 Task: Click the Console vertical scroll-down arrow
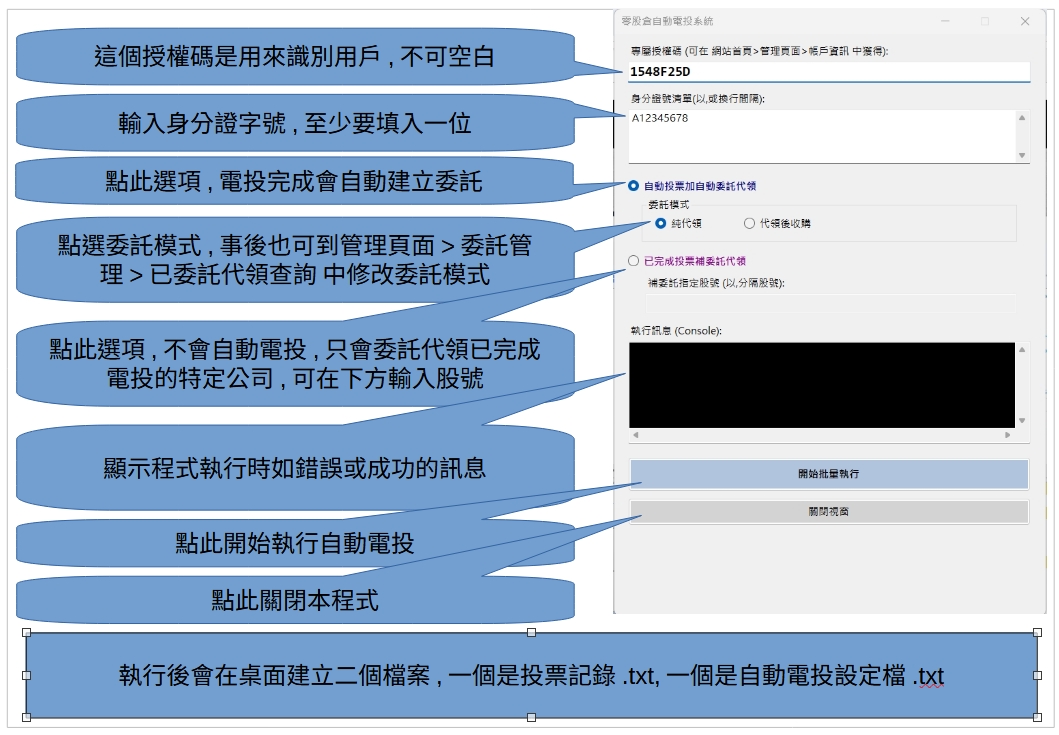[x=1021, y=421]
